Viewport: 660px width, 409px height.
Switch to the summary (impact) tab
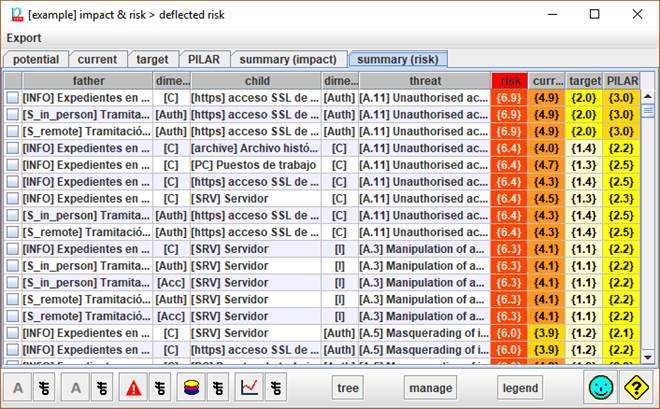tap(294, 60)
